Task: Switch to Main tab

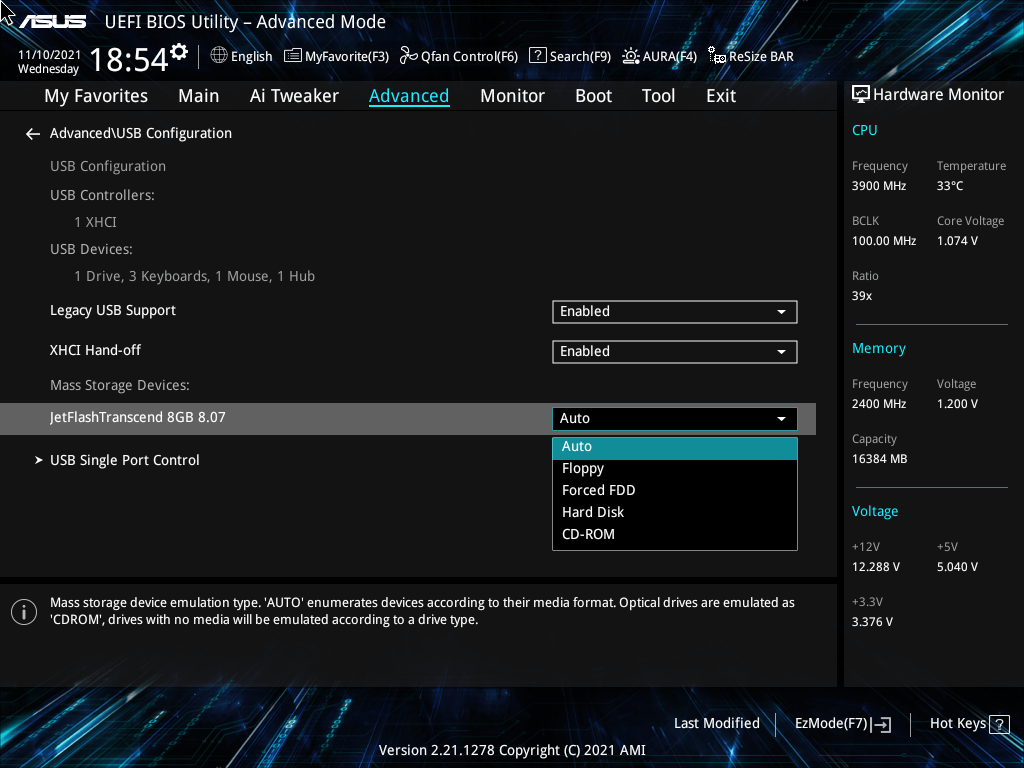Action: (x=199, y=96)
